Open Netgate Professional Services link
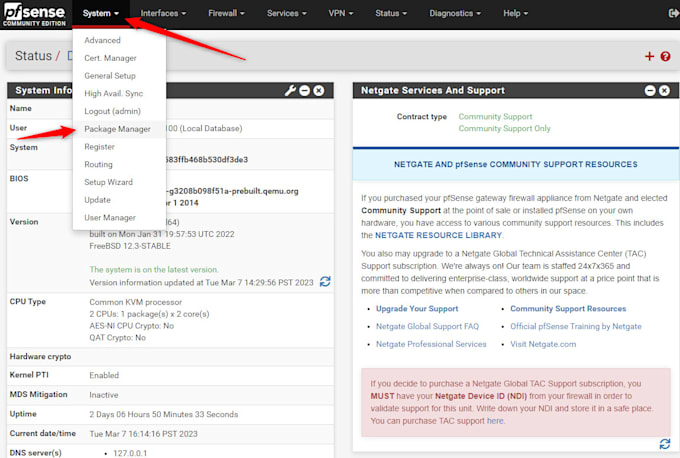Viewport: 680px width, 458px height. click(431, 344)
